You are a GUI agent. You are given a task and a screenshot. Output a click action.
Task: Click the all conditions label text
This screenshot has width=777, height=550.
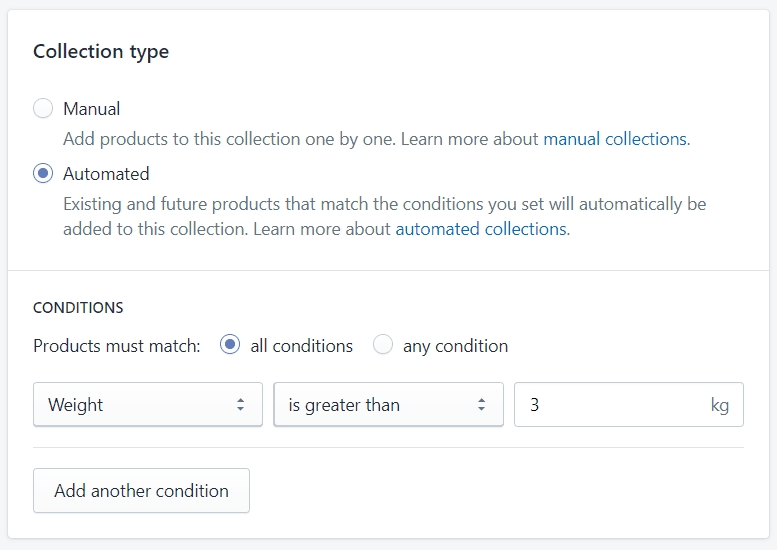click(x=301, y=346)
